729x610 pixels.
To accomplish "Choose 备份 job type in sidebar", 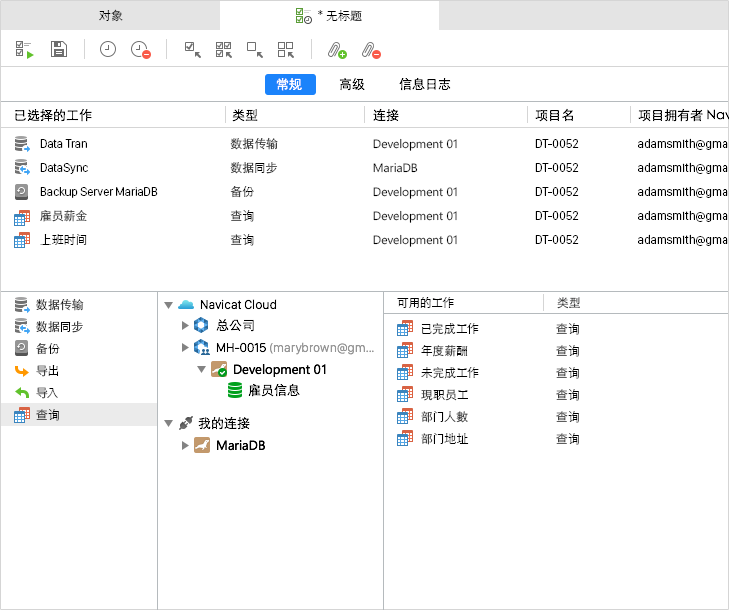I will 47,349.
